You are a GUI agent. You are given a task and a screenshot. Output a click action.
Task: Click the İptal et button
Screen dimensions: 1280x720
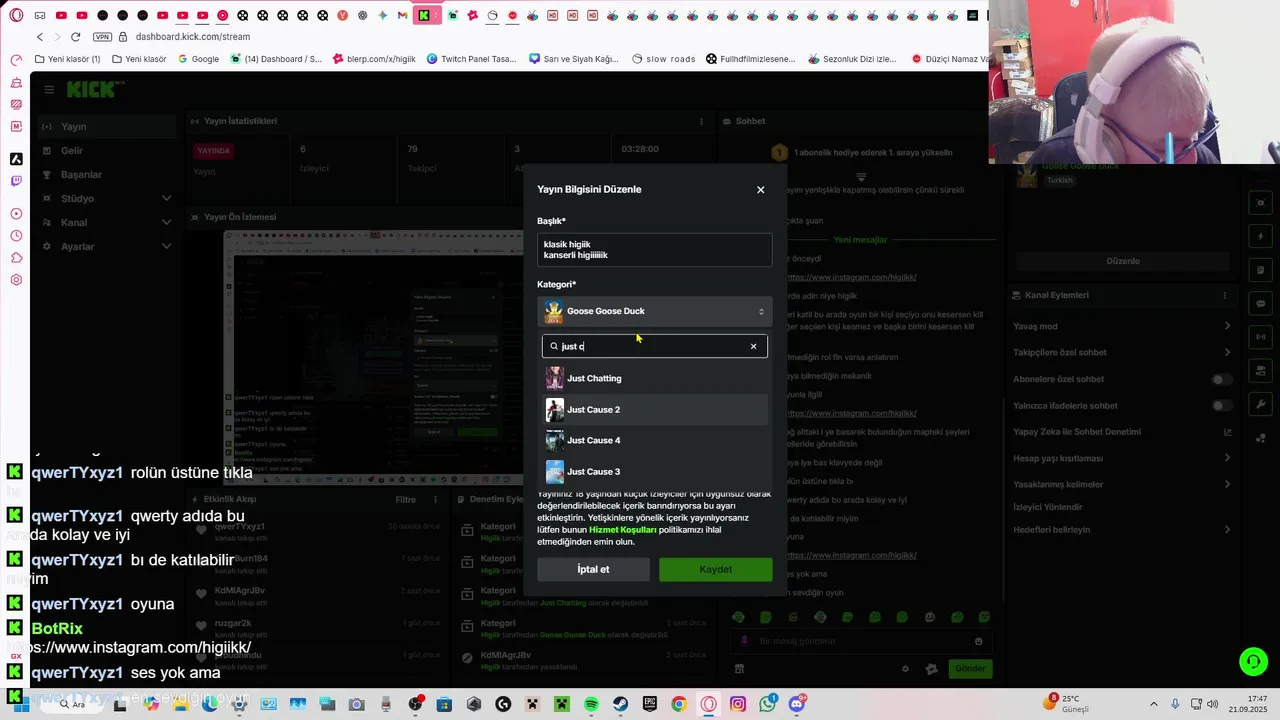click(x=593, y=569)
